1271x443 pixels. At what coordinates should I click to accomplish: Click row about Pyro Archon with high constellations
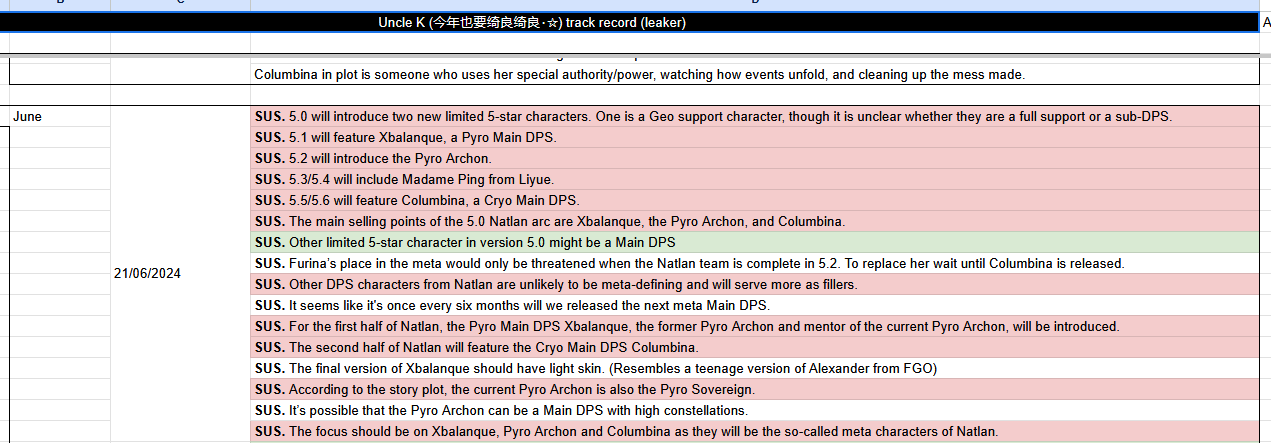coord(754,411)
